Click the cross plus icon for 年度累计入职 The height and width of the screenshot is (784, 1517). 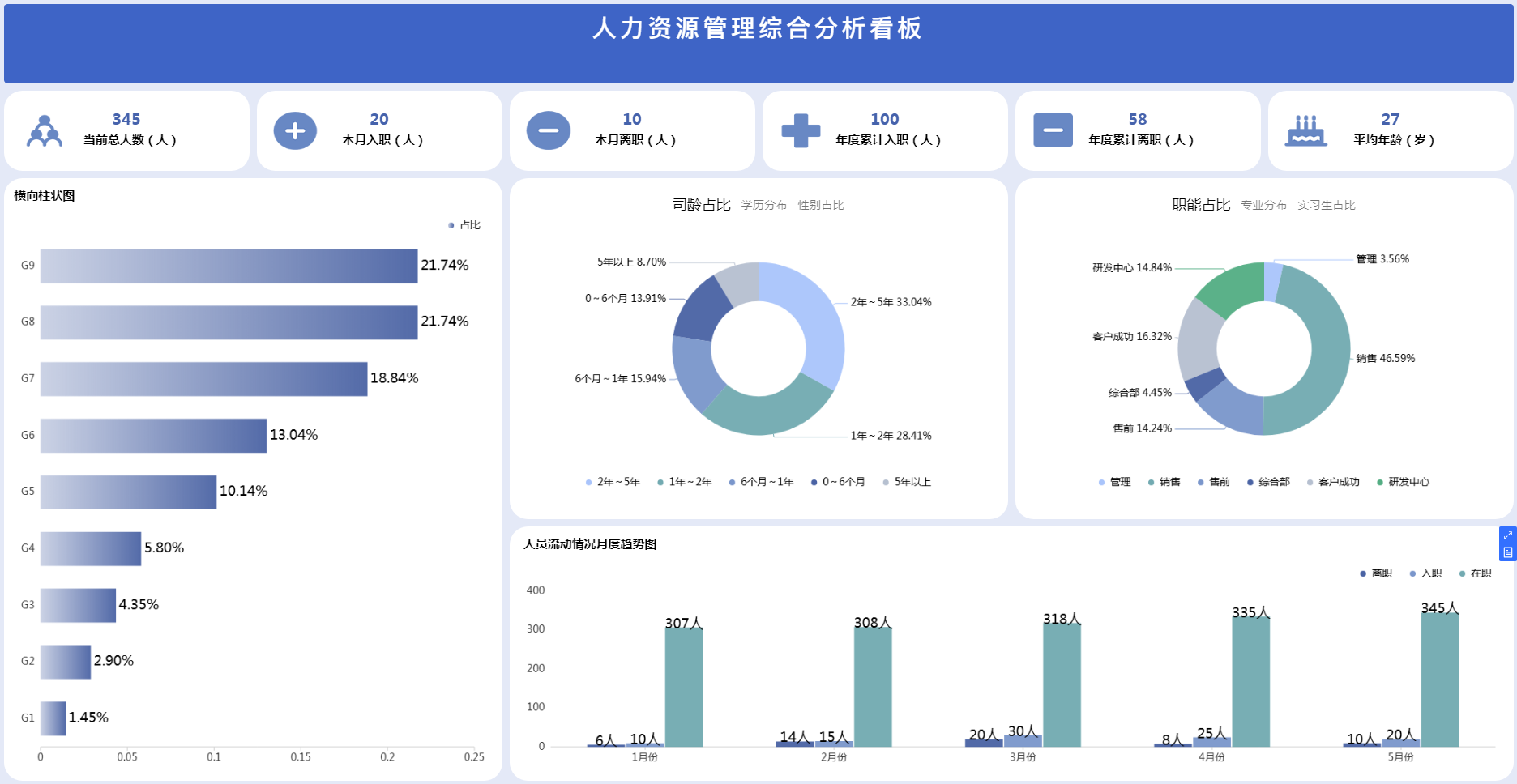click(x=801, y=131)
